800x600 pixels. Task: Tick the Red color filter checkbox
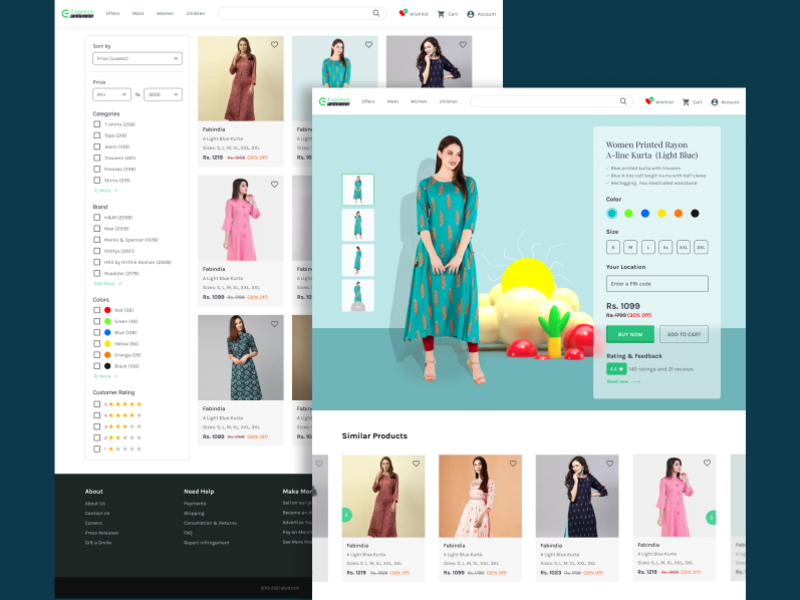tap(97, 310)
